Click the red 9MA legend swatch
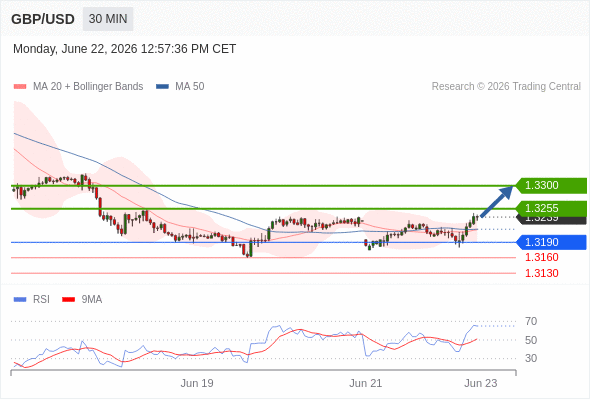 tap(68, 300)
